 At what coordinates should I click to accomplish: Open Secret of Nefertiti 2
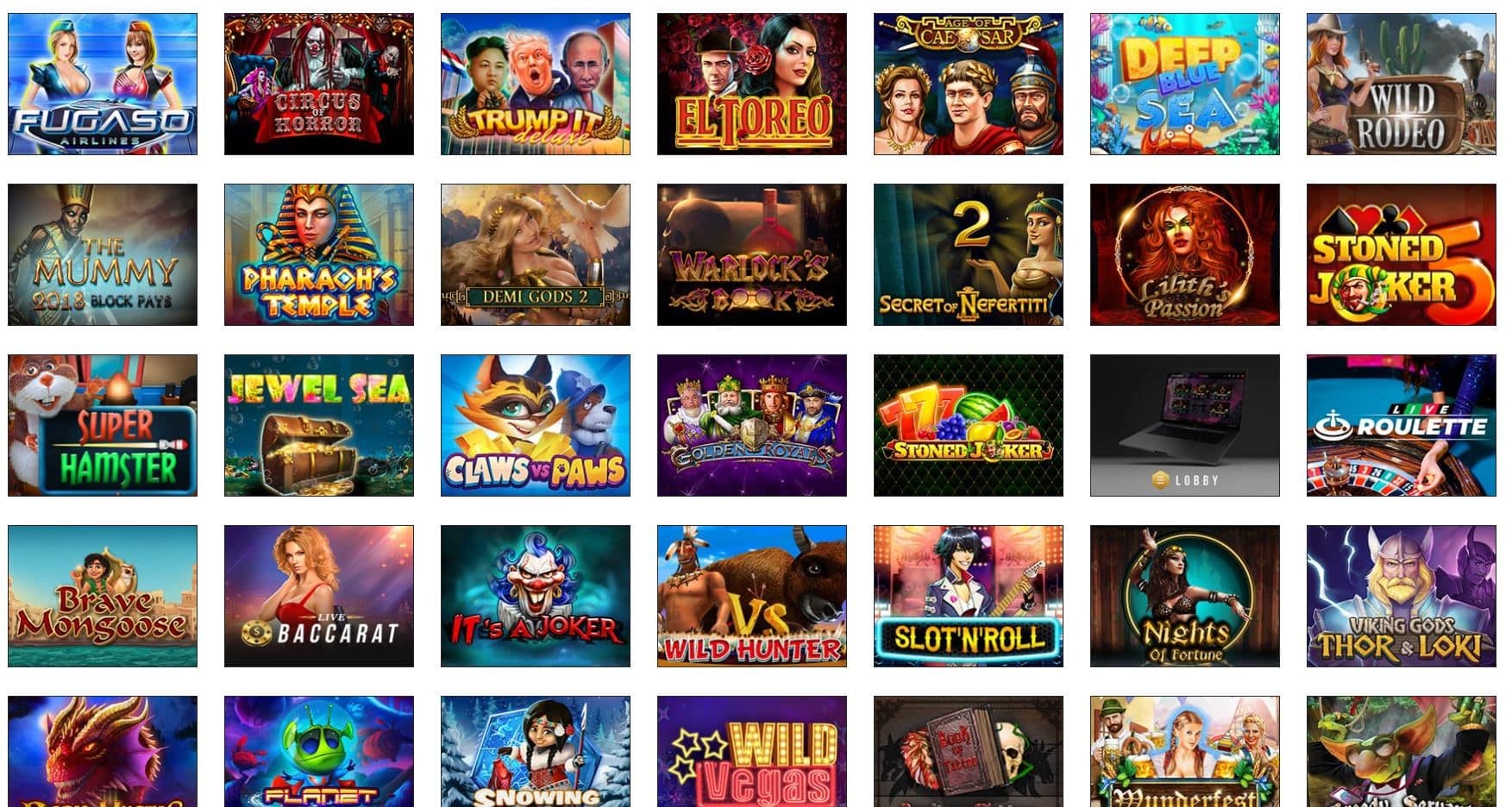point(969,254)
